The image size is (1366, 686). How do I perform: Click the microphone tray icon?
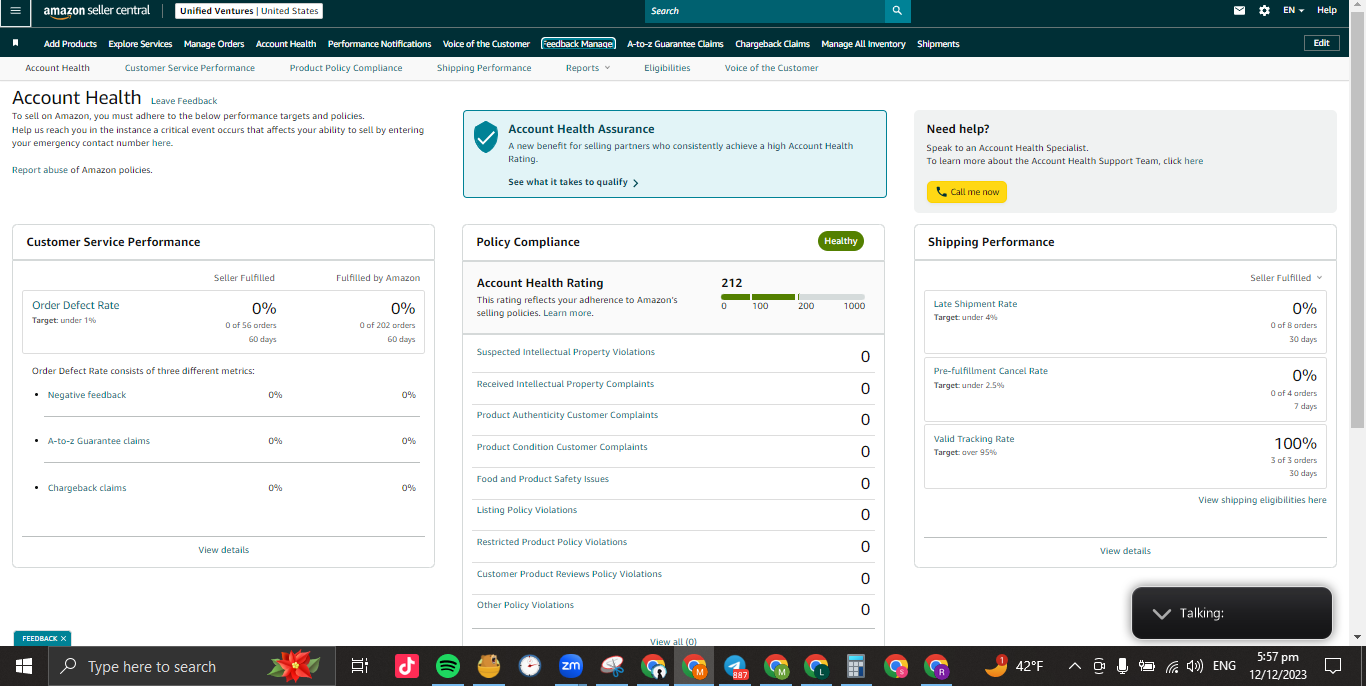(x=1123, y=666)
